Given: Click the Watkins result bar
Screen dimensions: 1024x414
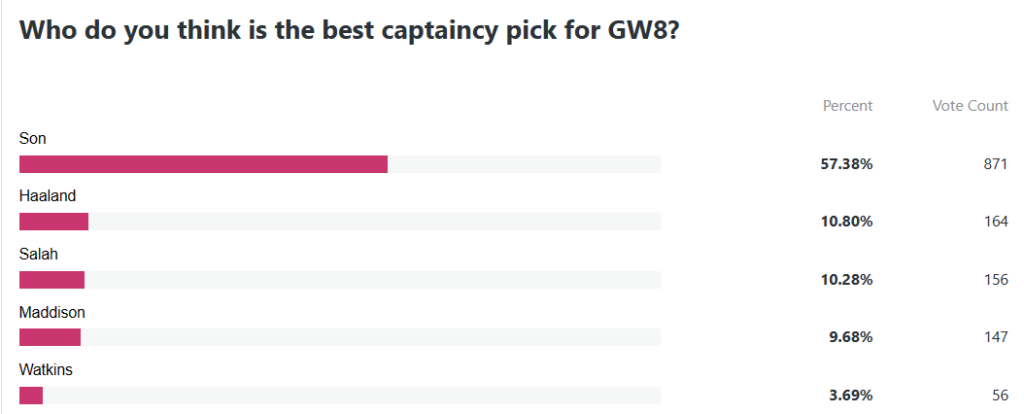Looking at the screenshot, I should [340, 396].
